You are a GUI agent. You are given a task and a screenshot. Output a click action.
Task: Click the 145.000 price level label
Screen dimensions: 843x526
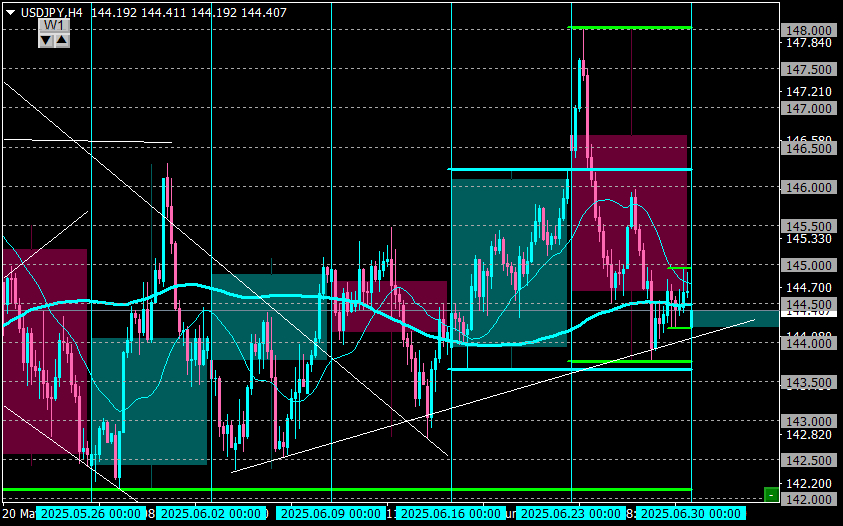pos(809,266)
